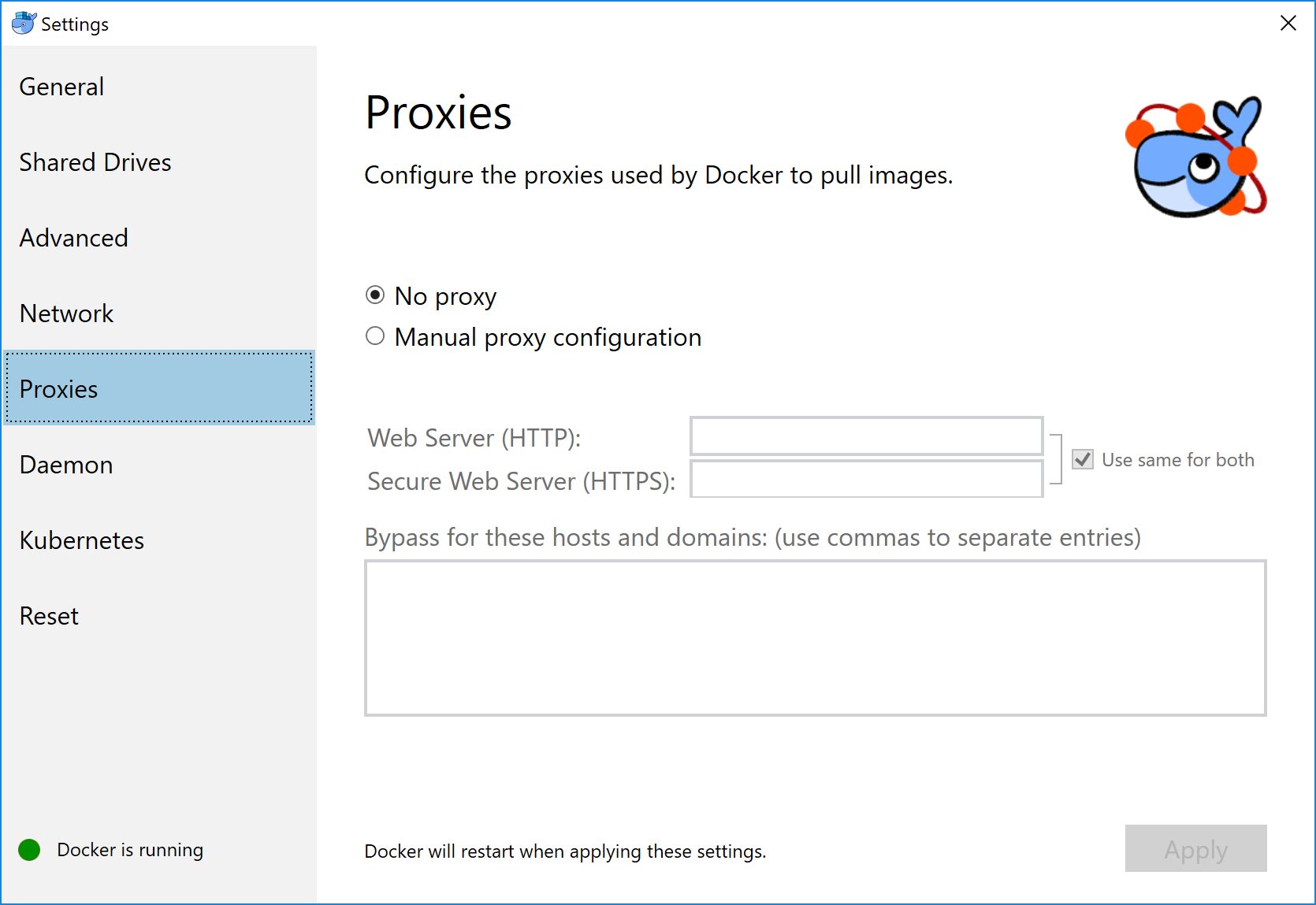Go to the Network settings section
Image resolution: width=1316 pixels, height=905 pixels.
click(66, 313)
